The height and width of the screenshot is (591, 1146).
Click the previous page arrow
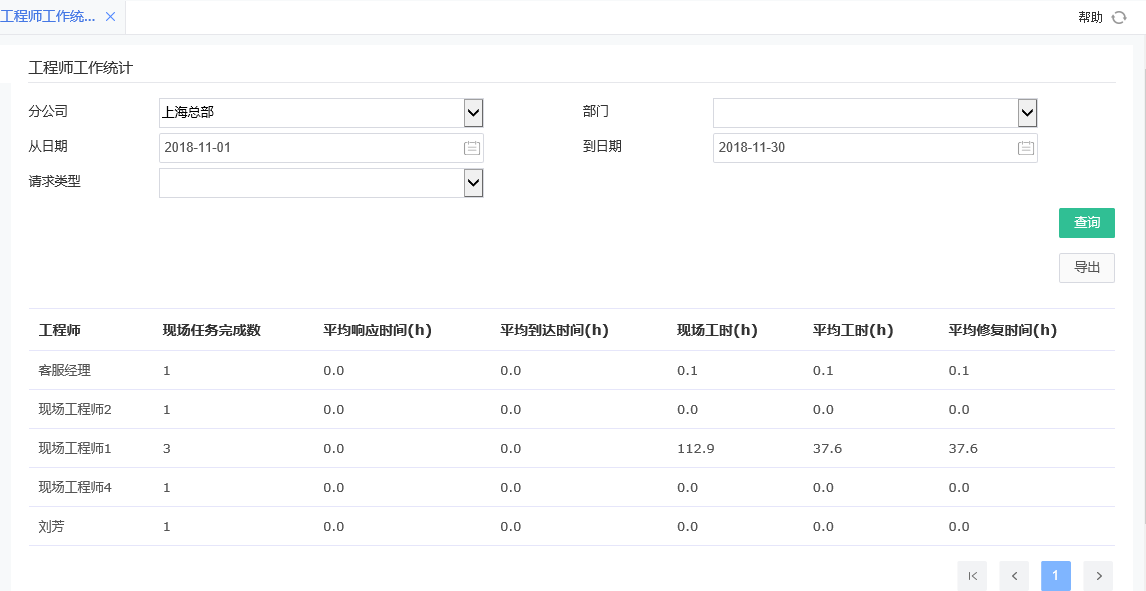1014,576
